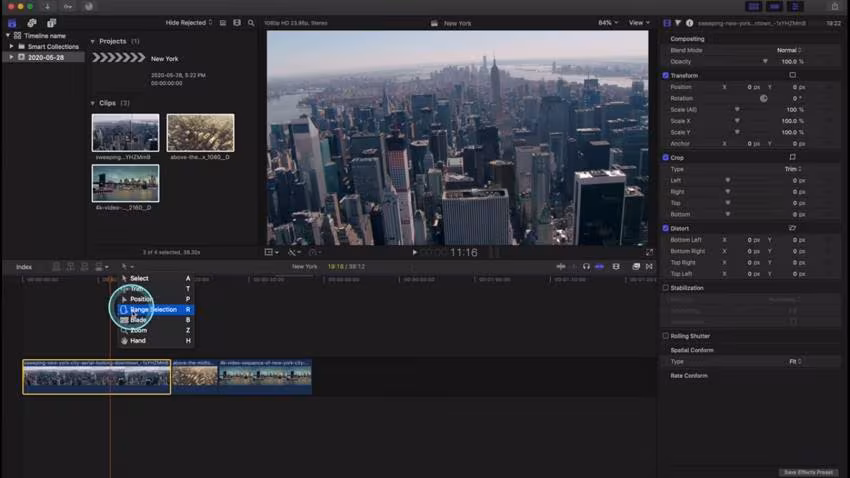Viewport: 850px width, 478px height.
Task: Open the Crop Type Trim dropdown
Action: coord(793,169)
